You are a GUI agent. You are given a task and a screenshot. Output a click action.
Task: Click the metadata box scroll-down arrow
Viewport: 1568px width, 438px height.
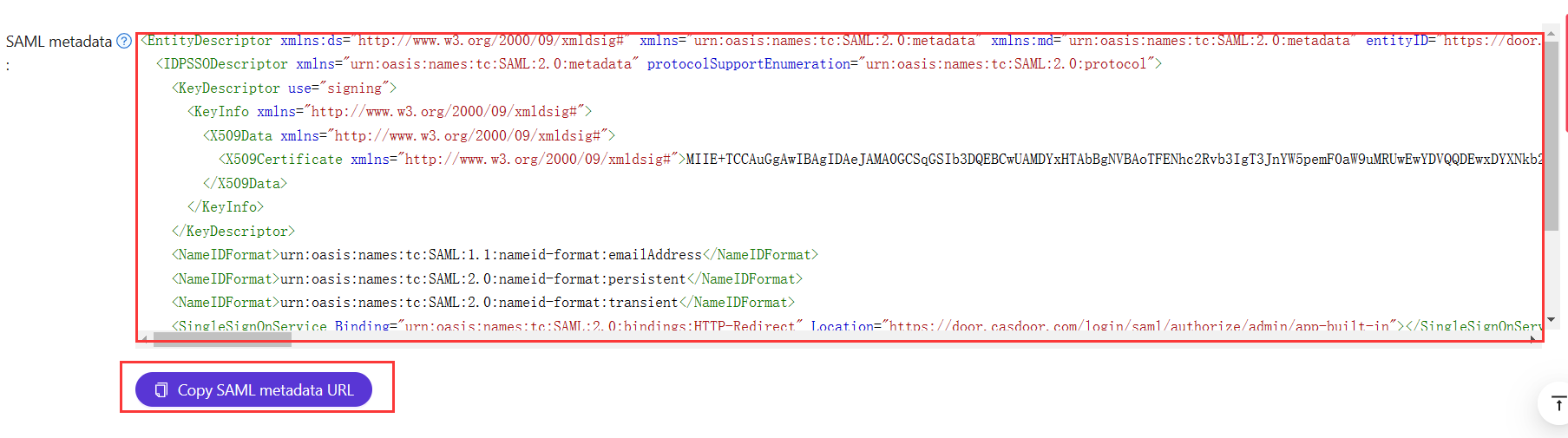click(x=1552, y=320)
